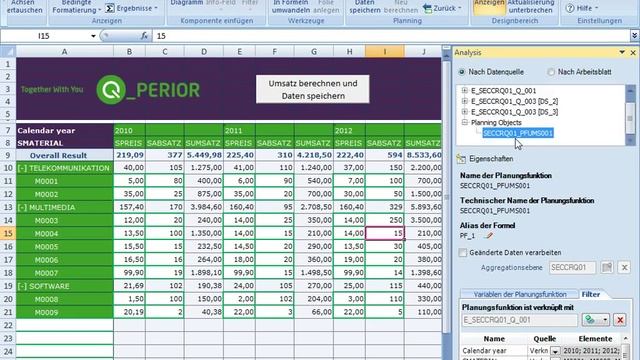Open the Name Box dropdown
The image size is (640, 360).
[x=93, y=36]
